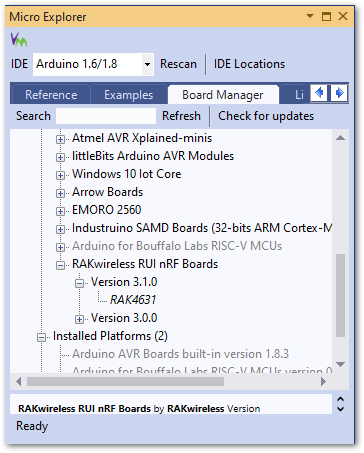Image resolution: width=364 pixels, height=453 pixels.
Task: Click the horizontal scrollbar thumb
Action: (x=125, y=381)
